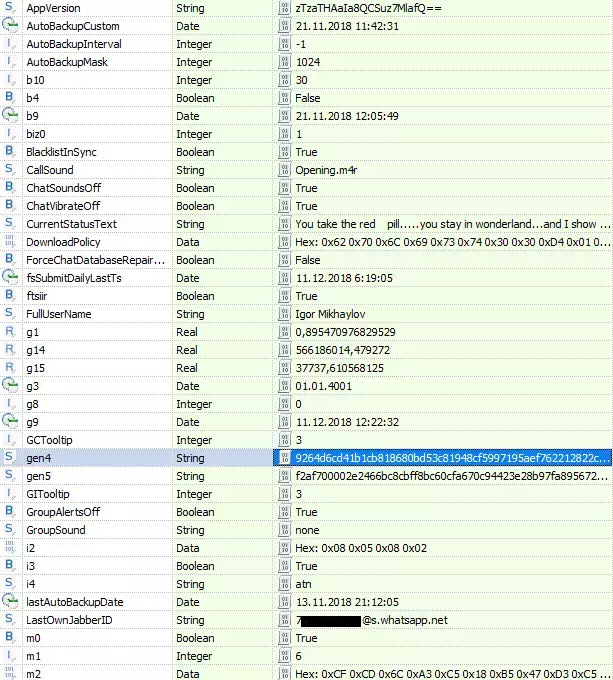This screenshot has width=613, height=680.
Task: Click the String type icon beside AppVersion
Action: click(9, 8)
